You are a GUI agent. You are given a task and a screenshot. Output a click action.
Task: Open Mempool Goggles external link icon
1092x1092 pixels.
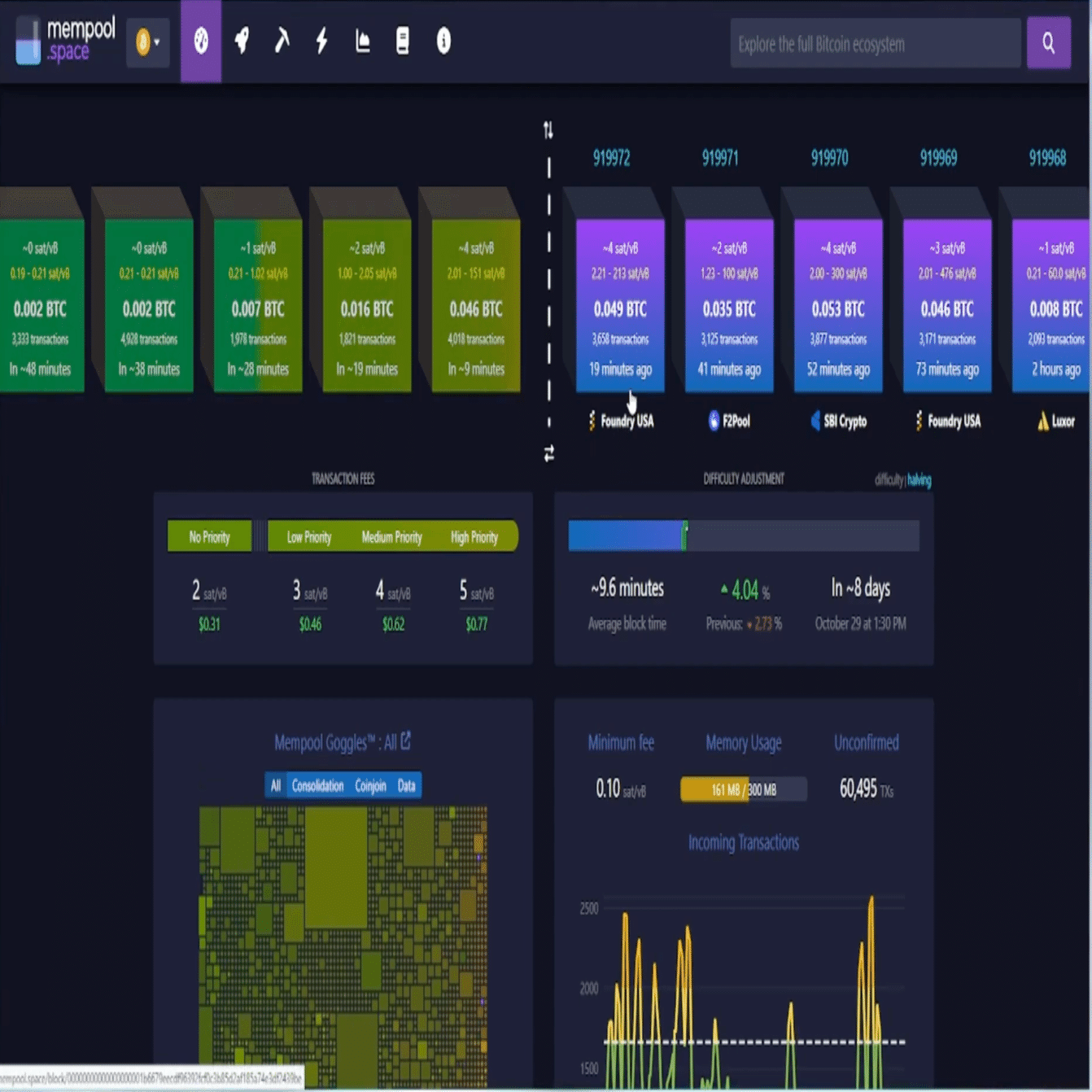tap(406, 740)
